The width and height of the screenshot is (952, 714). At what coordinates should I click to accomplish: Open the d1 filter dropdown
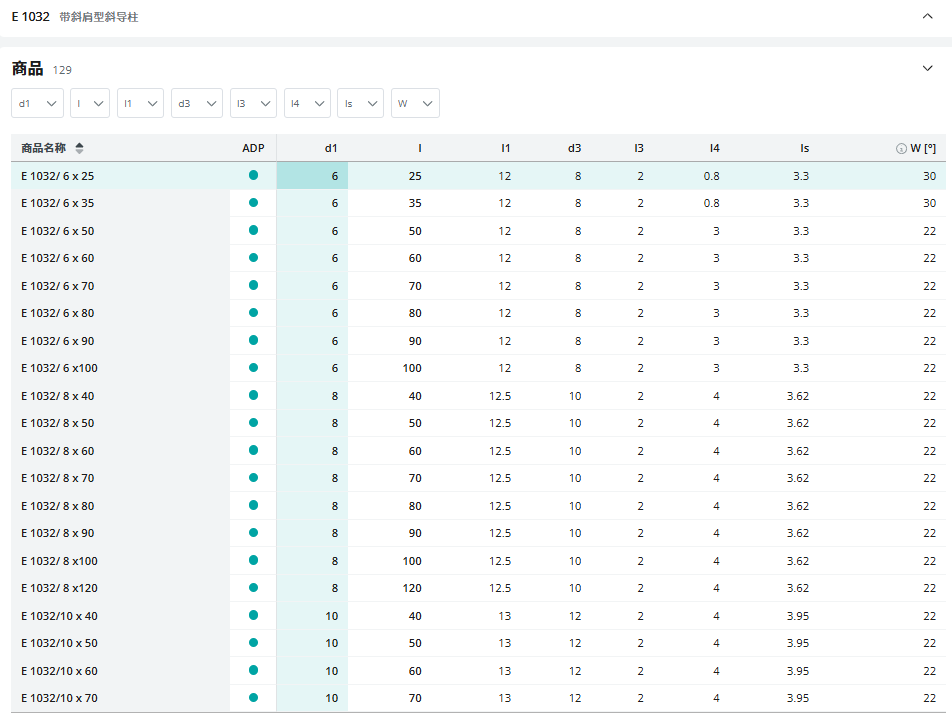(38, 103)
